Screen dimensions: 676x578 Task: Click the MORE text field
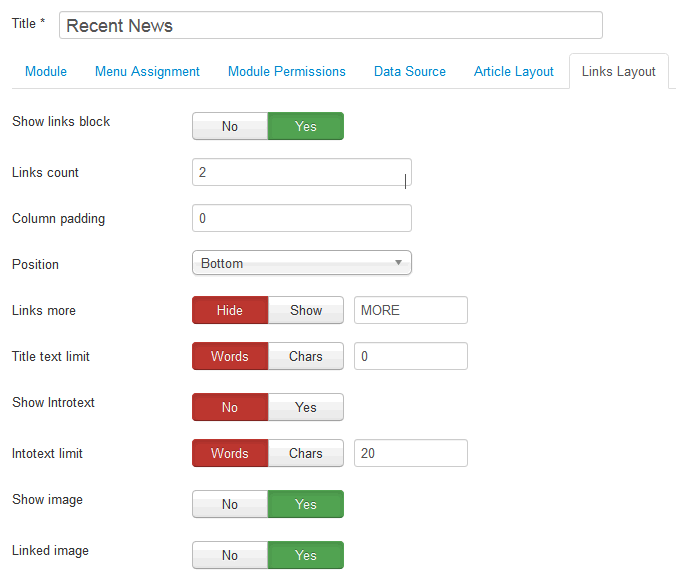[x=411, y=310]
